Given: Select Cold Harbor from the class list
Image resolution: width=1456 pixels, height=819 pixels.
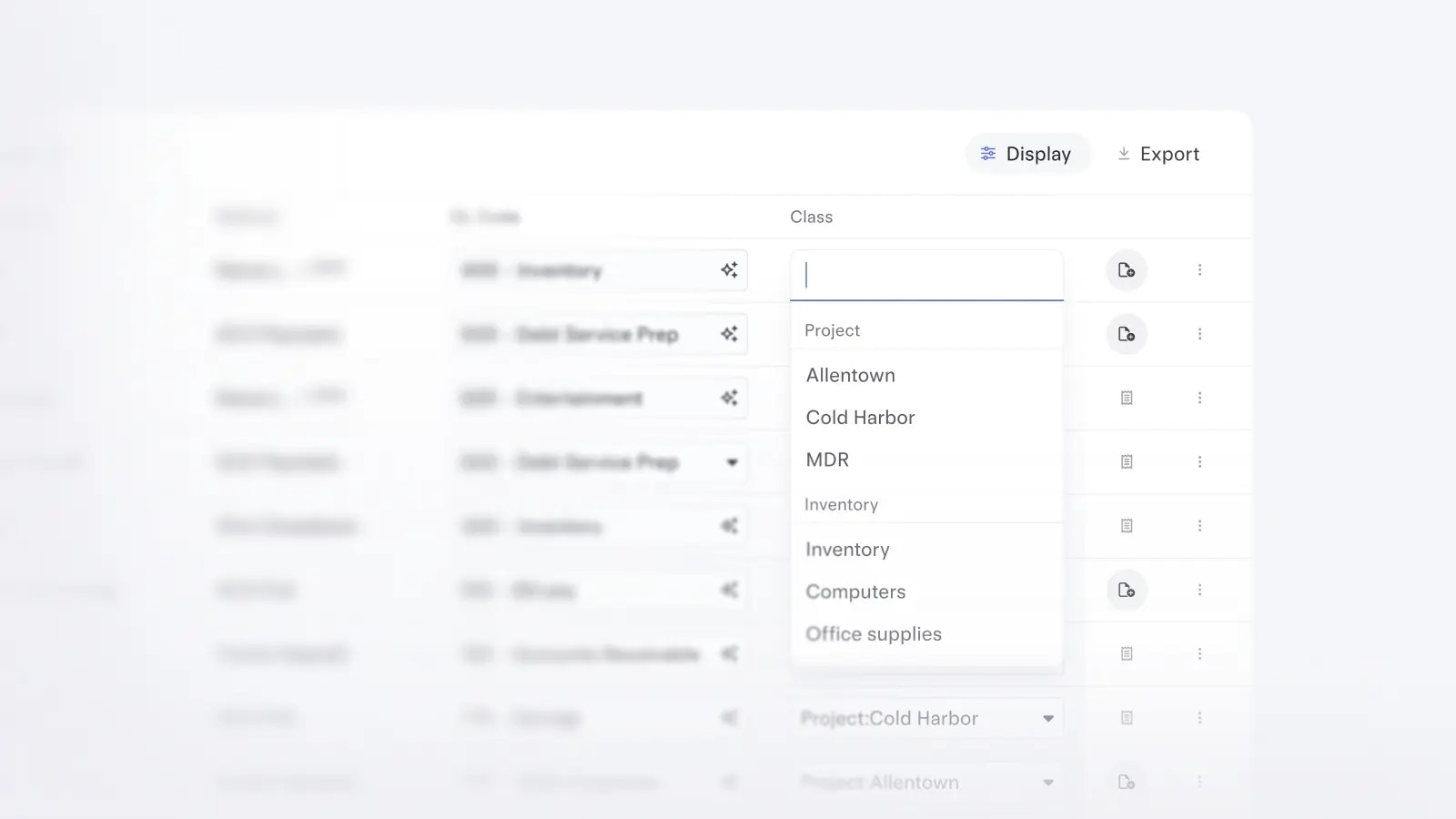Looking at the screenshot, I should 860,418.
